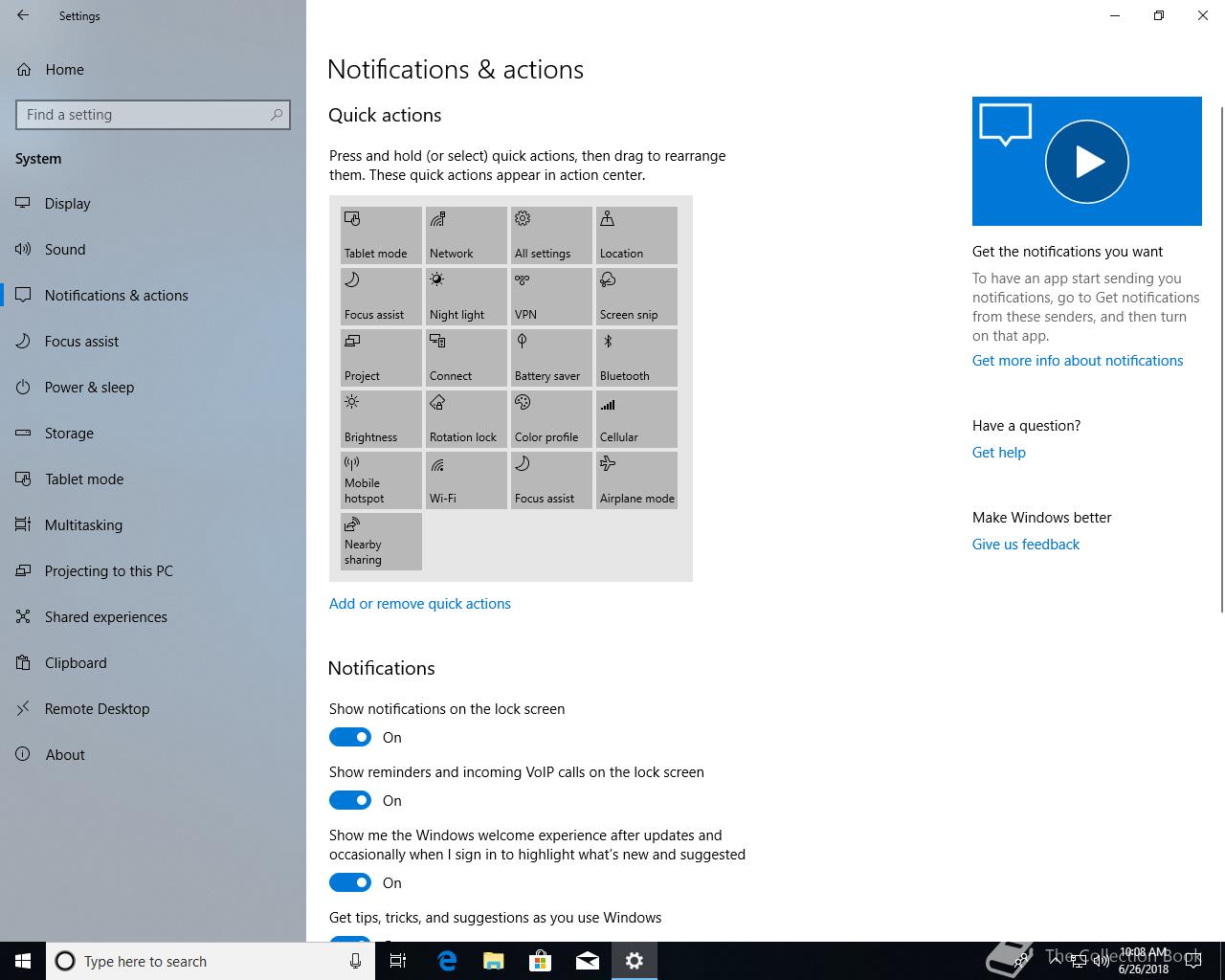Click the Find a setting search box

click(x=153, y=115)
